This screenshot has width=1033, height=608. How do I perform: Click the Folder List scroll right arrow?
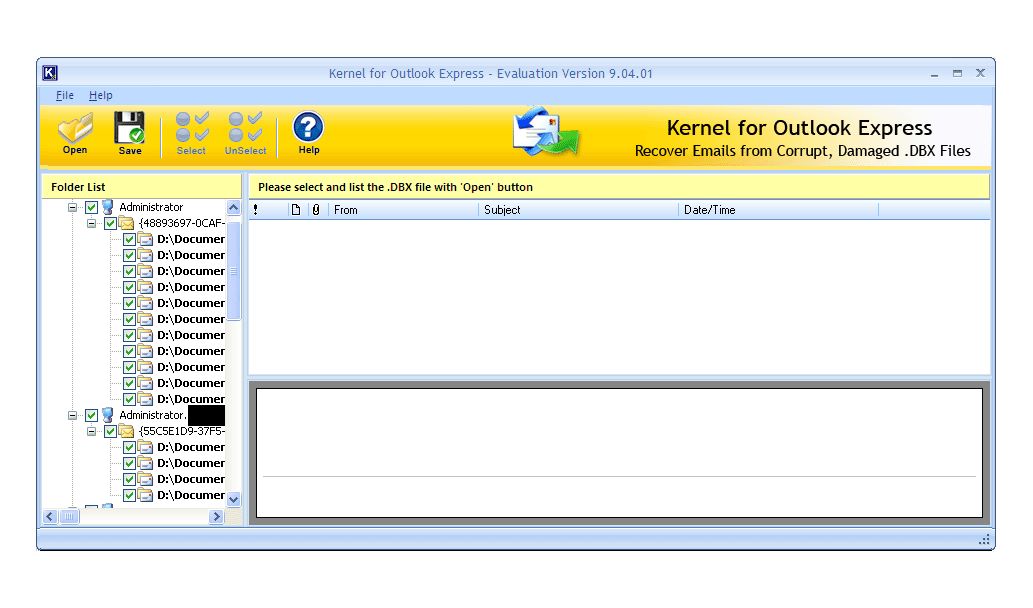[x=216, y=517]
